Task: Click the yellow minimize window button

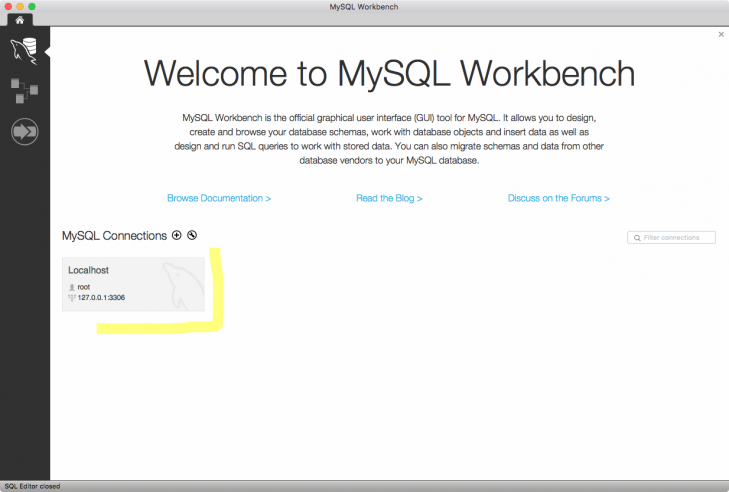Action: [20, 7]
